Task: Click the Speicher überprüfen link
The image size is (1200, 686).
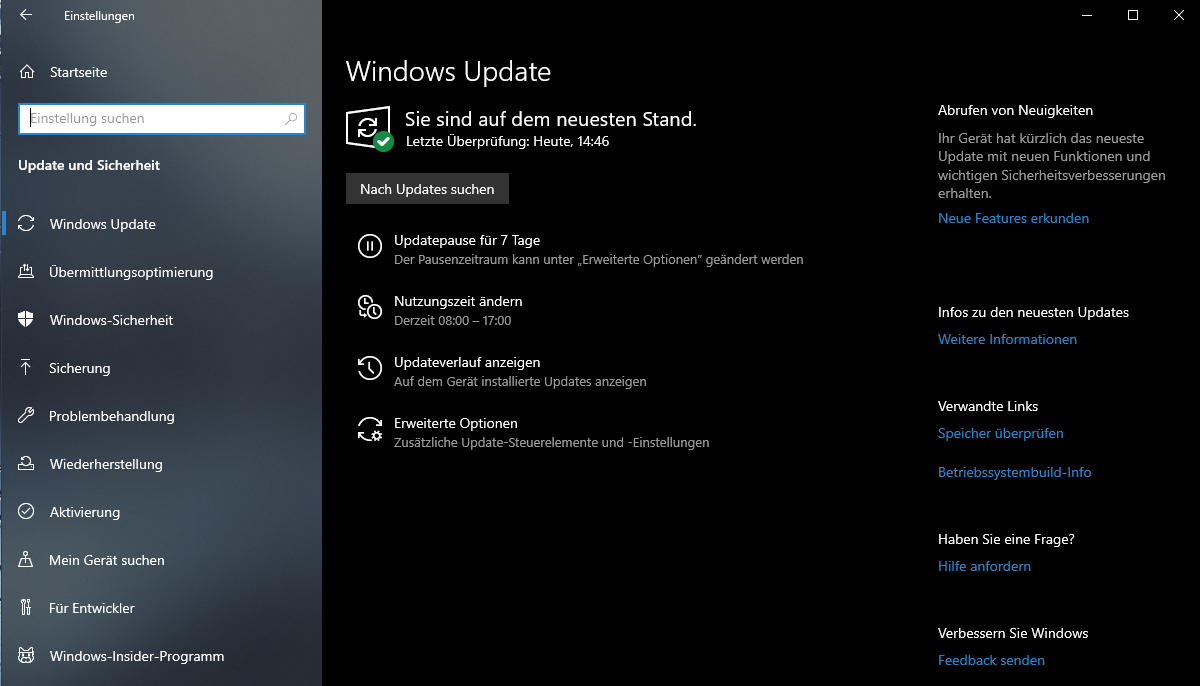Action: [x=1001, y=433]
